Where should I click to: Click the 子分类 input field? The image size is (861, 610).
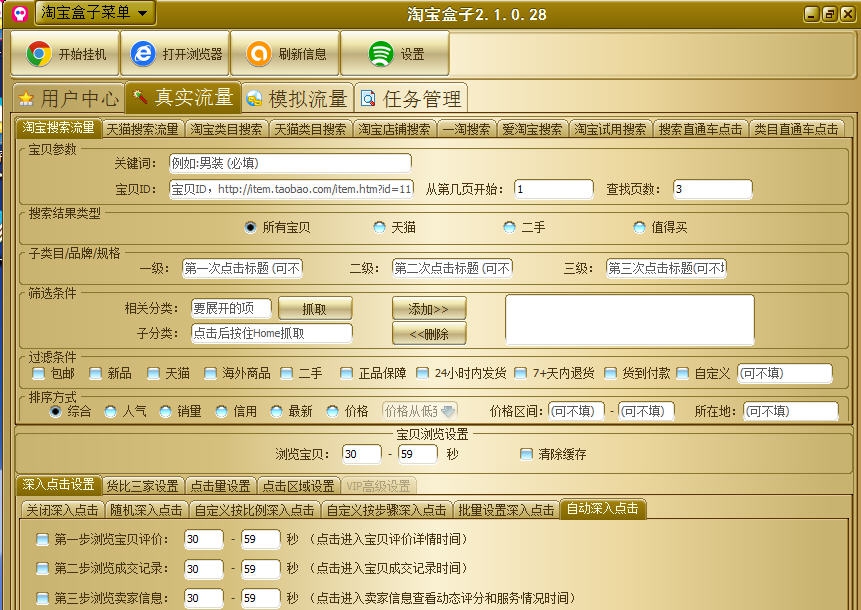[x=272, y=333]
